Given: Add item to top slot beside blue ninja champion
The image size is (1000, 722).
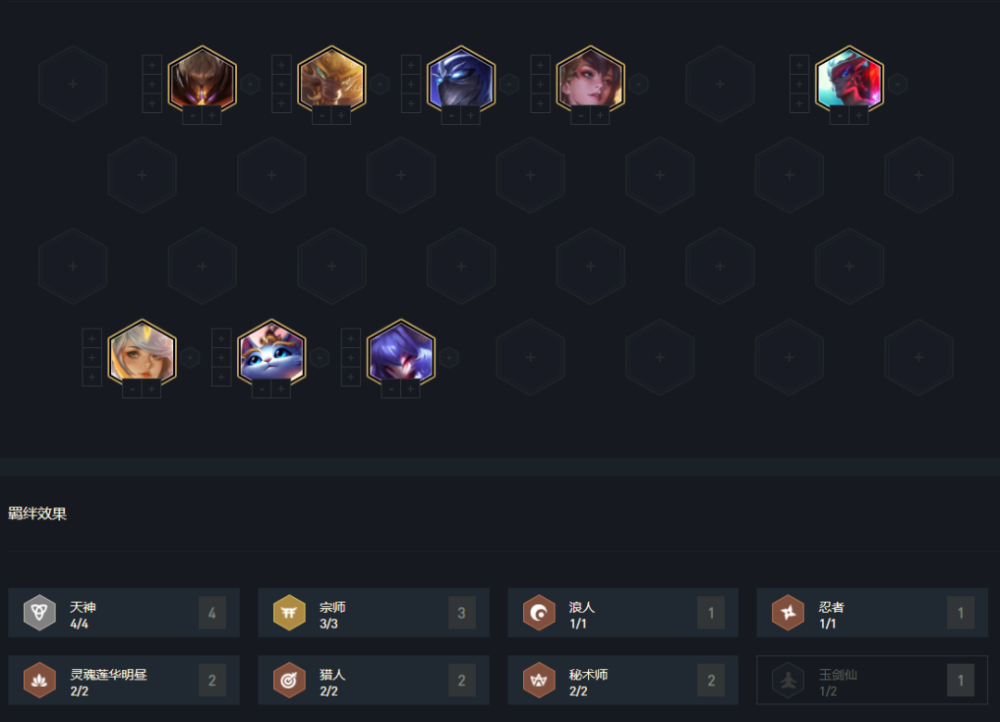Looking at the screenshot, I should point(411,65).
